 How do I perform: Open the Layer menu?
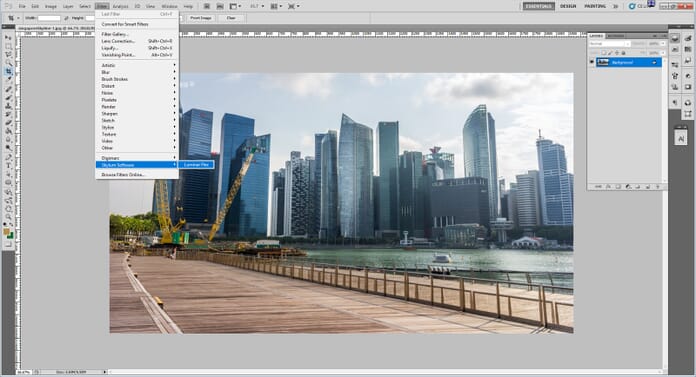coord(68,6)
